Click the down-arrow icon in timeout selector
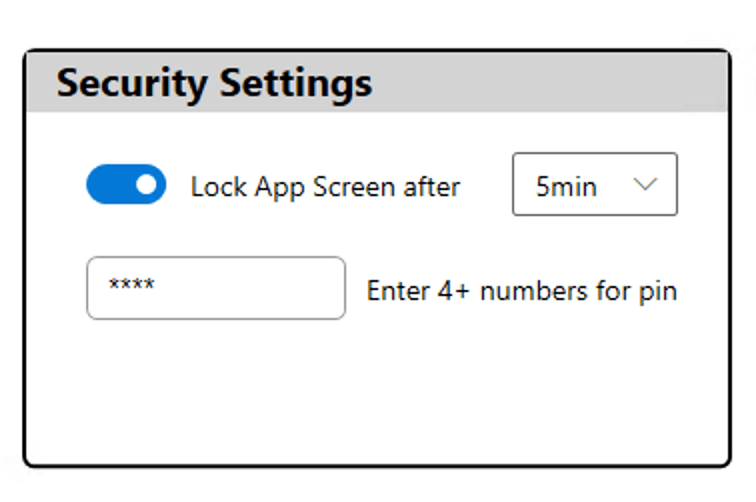The width and height of the screenshot is (756, 502). pyautogui.click(x=645, y=184)
